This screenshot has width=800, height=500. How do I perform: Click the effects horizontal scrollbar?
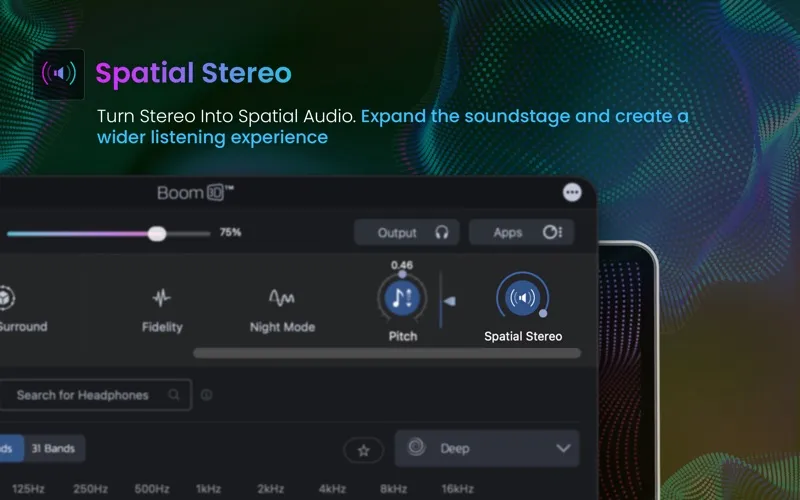[387, 353]
